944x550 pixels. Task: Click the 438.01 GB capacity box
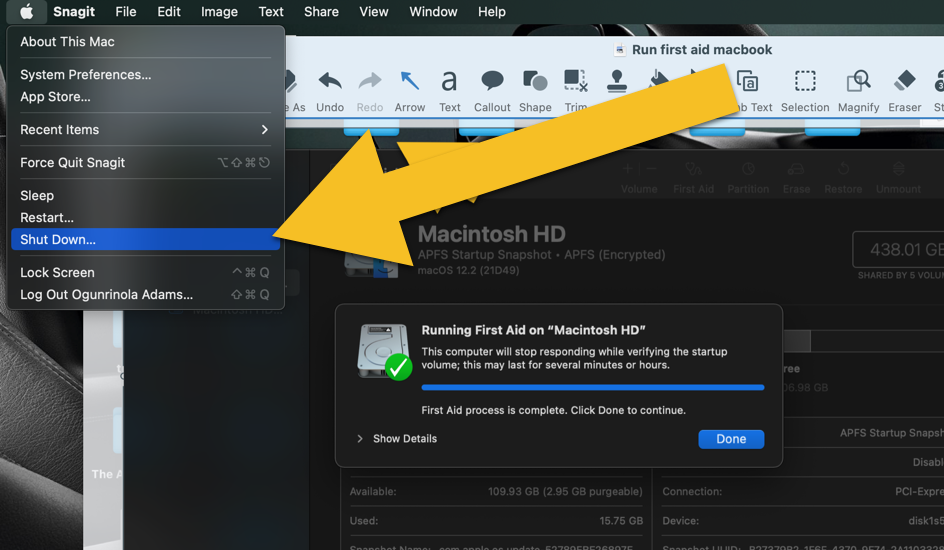(898, 249)
